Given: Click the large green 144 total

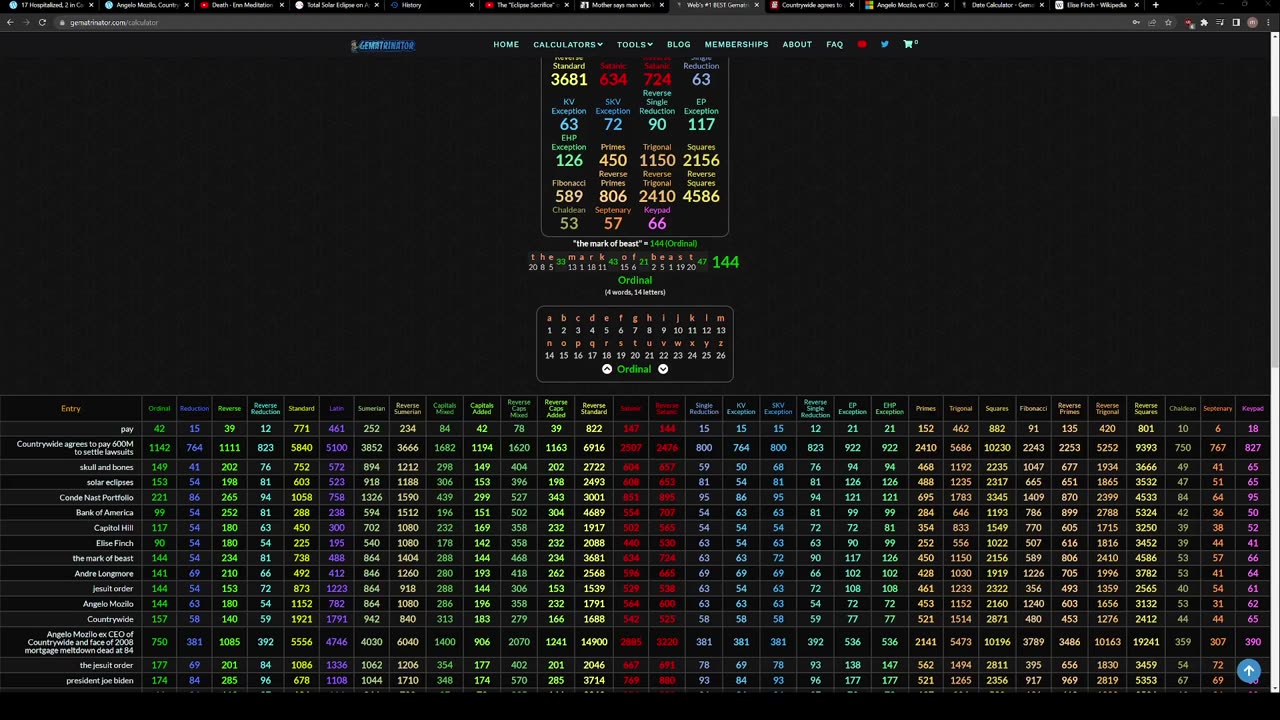Looking at the screenshot, I should pyautogui.click(x=725, y=262).
